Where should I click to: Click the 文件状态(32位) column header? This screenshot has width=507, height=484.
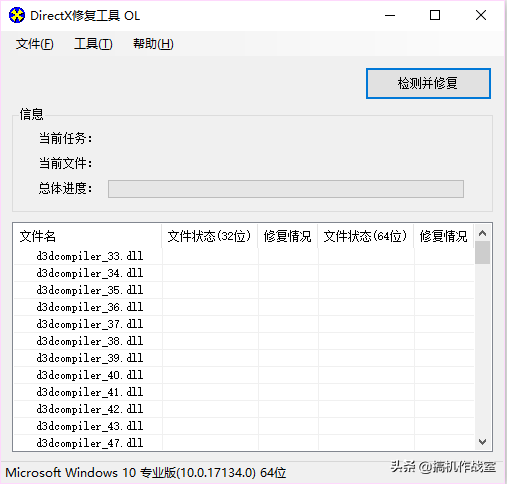pyautogui.click(x=210, y=236)
